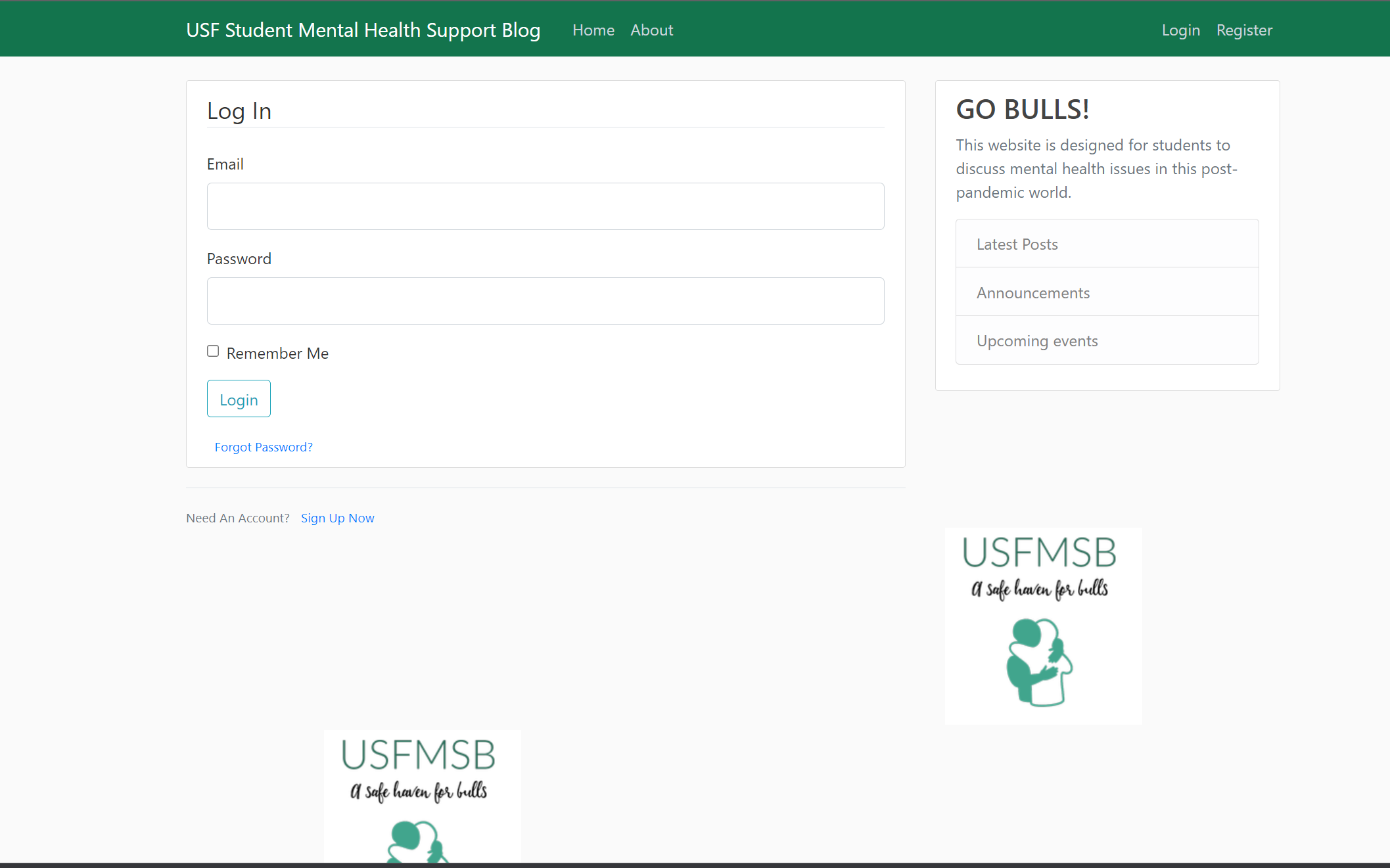Click the hugging figures icon in right logo
This screenshot has height=868, width=1390.
point(1039,662)
